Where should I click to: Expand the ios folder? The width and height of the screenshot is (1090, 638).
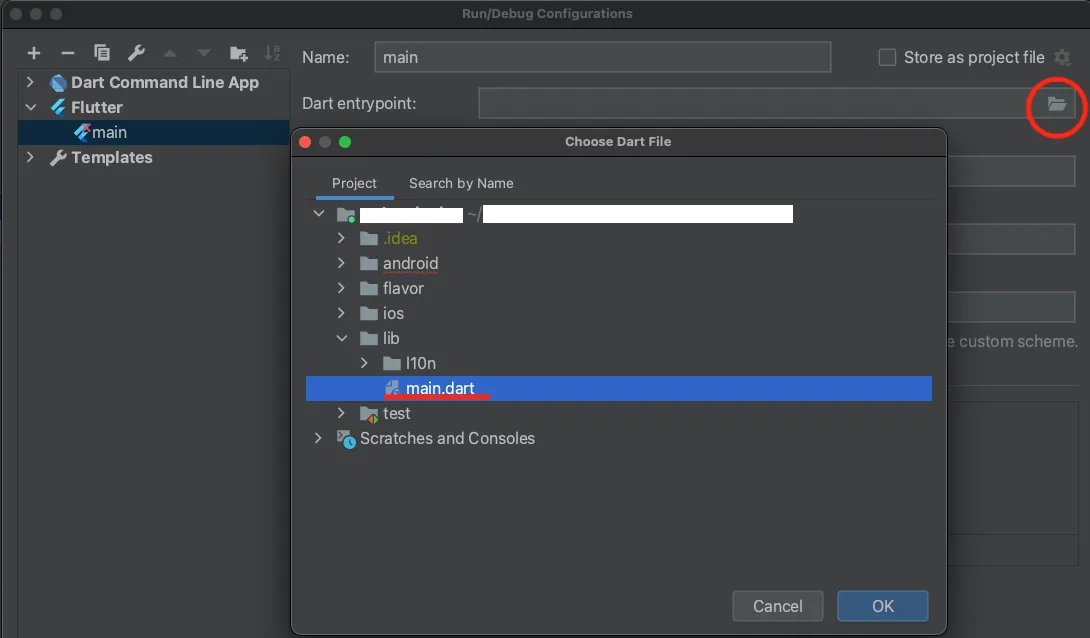(x=341, y=313)
